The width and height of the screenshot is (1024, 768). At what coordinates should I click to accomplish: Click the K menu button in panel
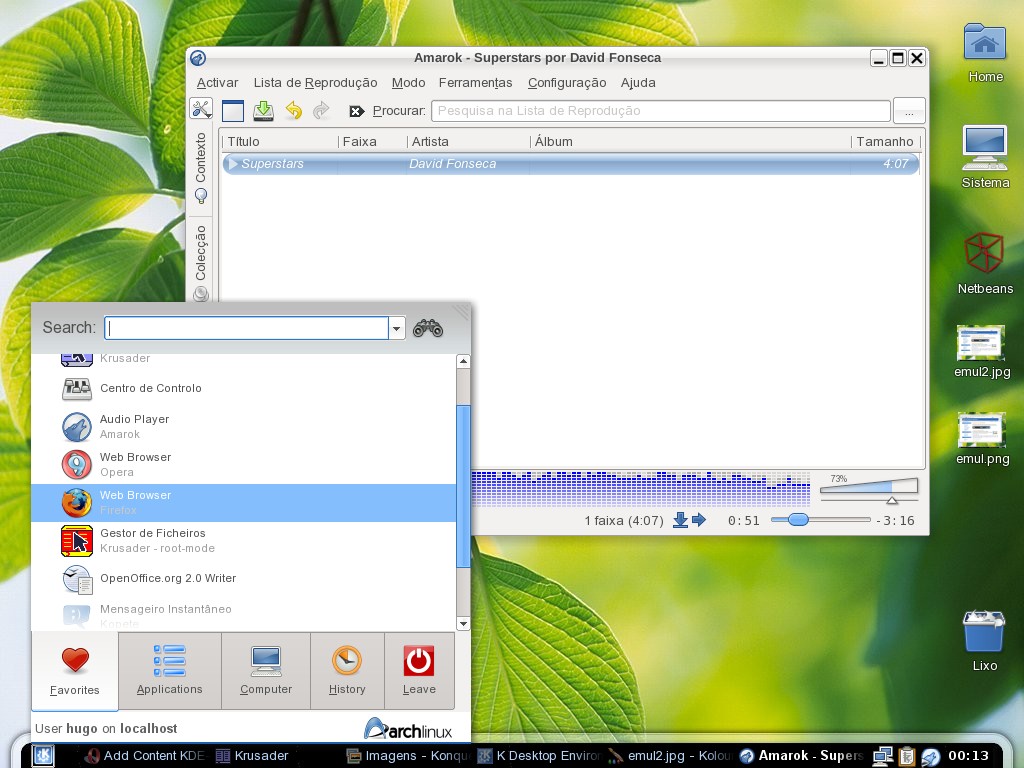tap(43, 756)
